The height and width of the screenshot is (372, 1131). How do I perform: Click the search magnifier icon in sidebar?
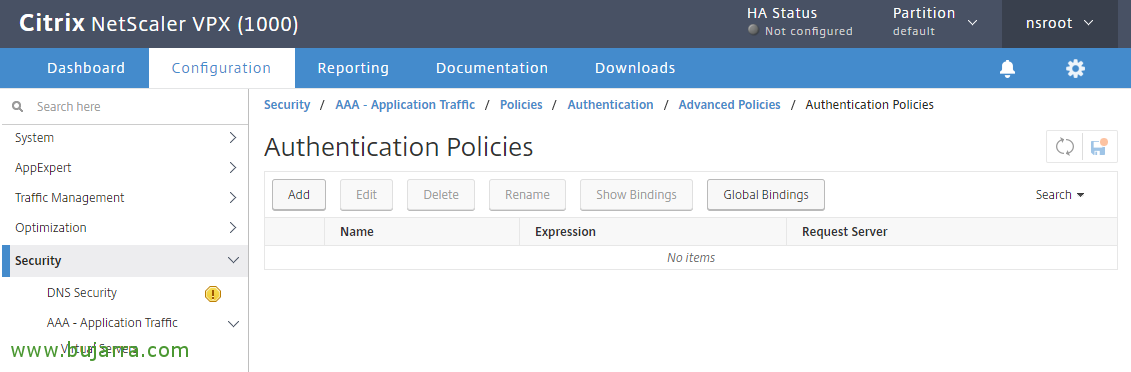pyautogui.click(x=18, y=107)
